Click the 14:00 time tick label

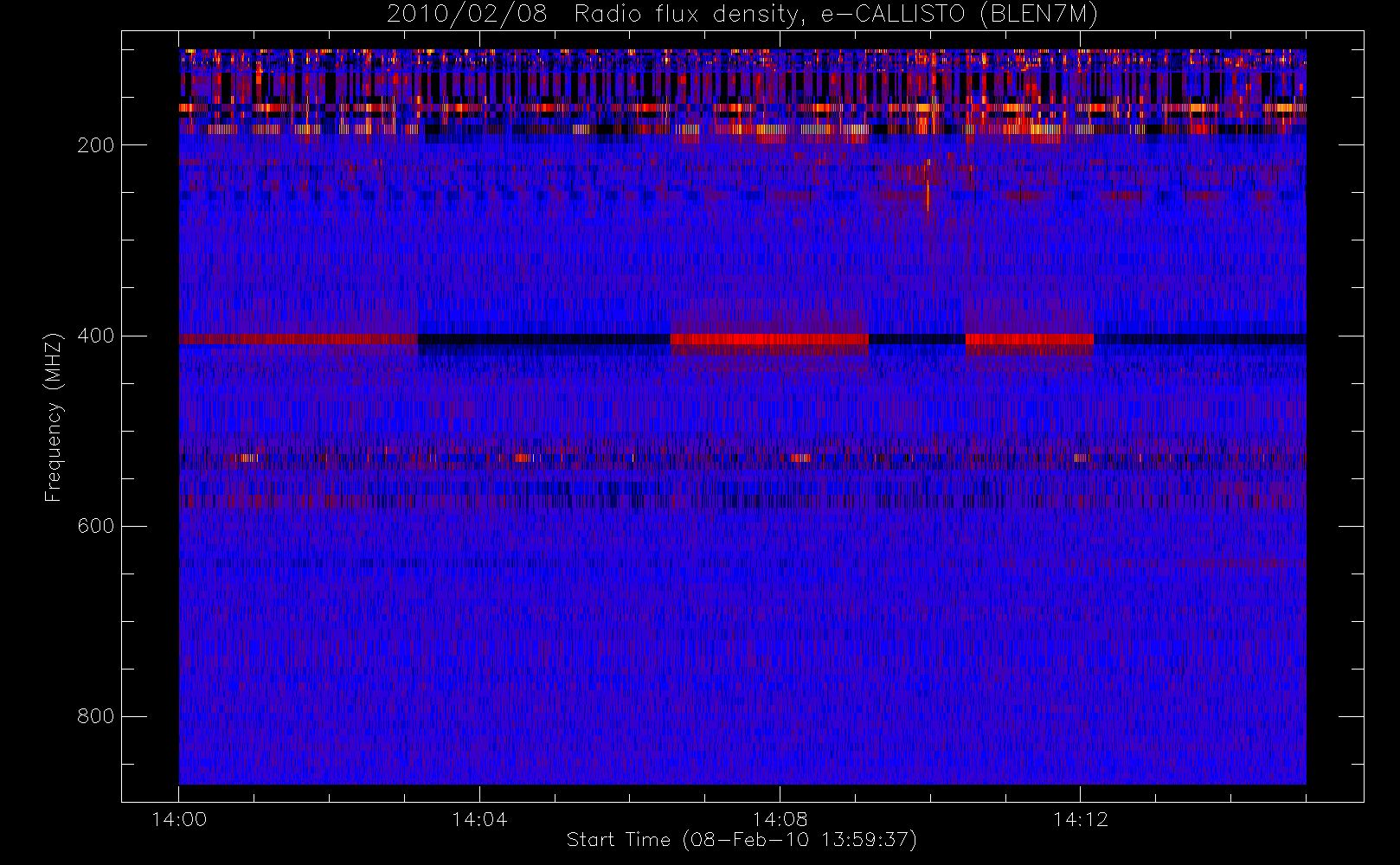[x=179, y=819]
